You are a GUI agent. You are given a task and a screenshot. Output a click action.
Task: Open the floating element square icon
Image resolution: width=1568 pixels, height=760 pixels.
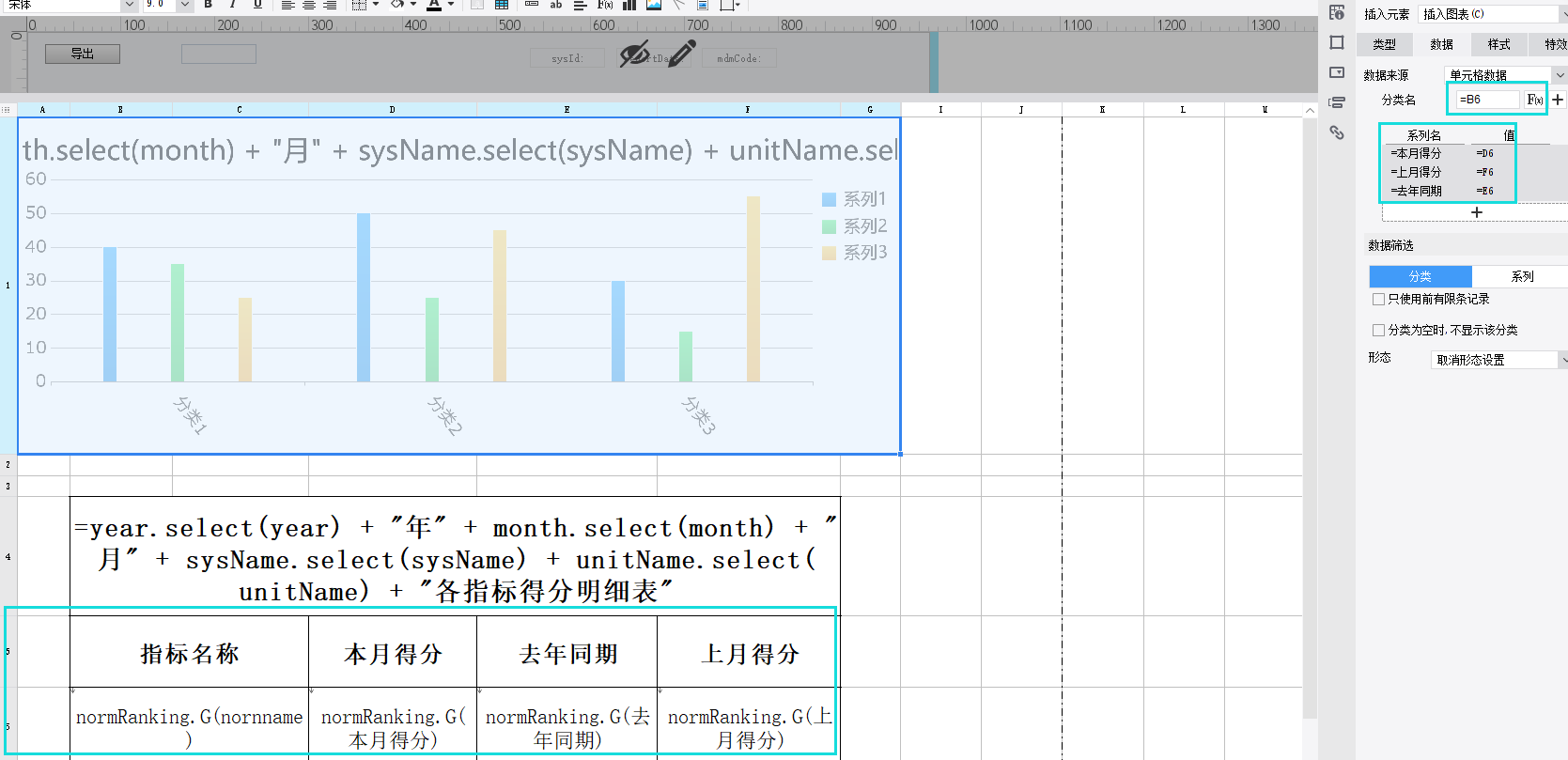(x=1337, y=42)
